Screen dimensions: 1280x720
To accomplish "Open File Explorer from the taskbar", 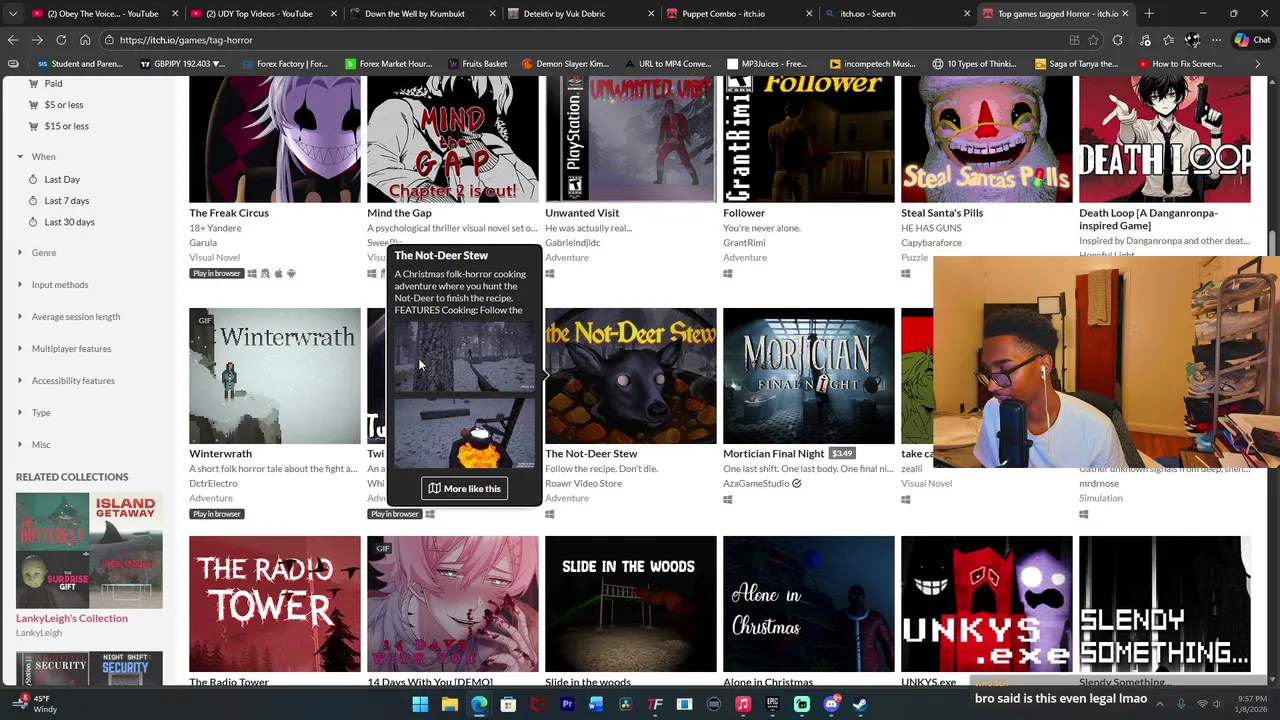I will point(450,704).
